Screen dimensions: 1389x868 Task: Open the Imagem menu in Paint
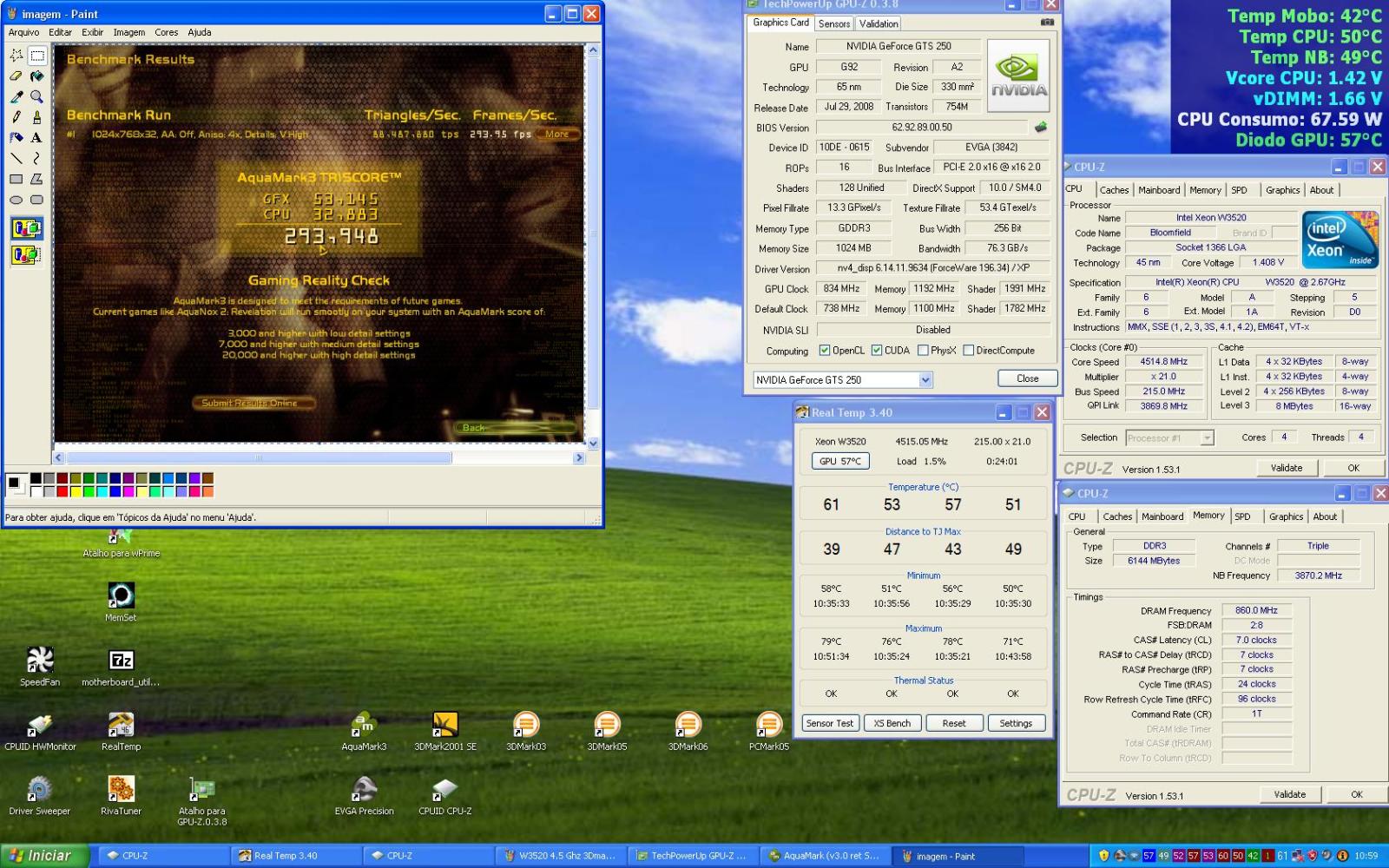pyautogui.click(x=129, y=32)
